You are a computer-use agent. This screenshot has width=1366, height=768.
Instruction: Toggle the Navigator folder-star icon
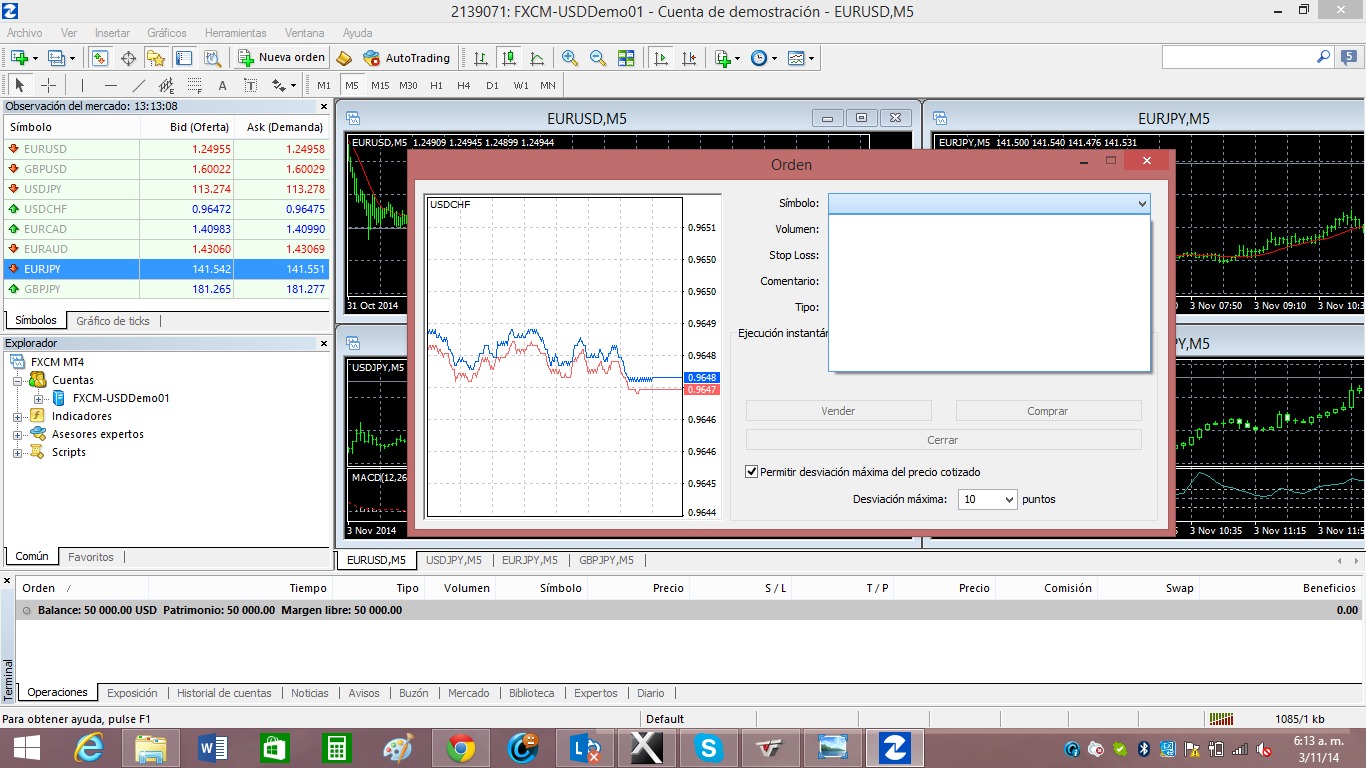pyautogui.click(x=156, y=58)
